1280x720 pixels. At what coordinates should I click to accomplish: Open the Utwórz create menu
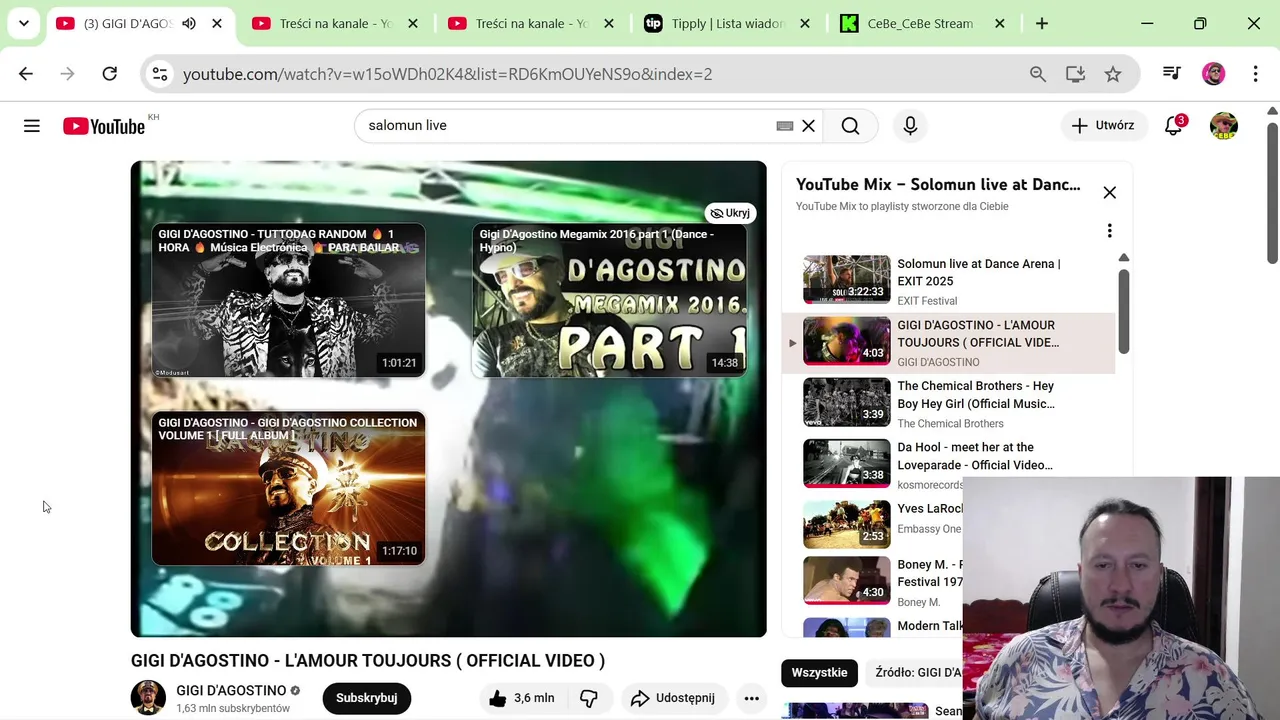pyautogui.click(x=1103, y=126)
